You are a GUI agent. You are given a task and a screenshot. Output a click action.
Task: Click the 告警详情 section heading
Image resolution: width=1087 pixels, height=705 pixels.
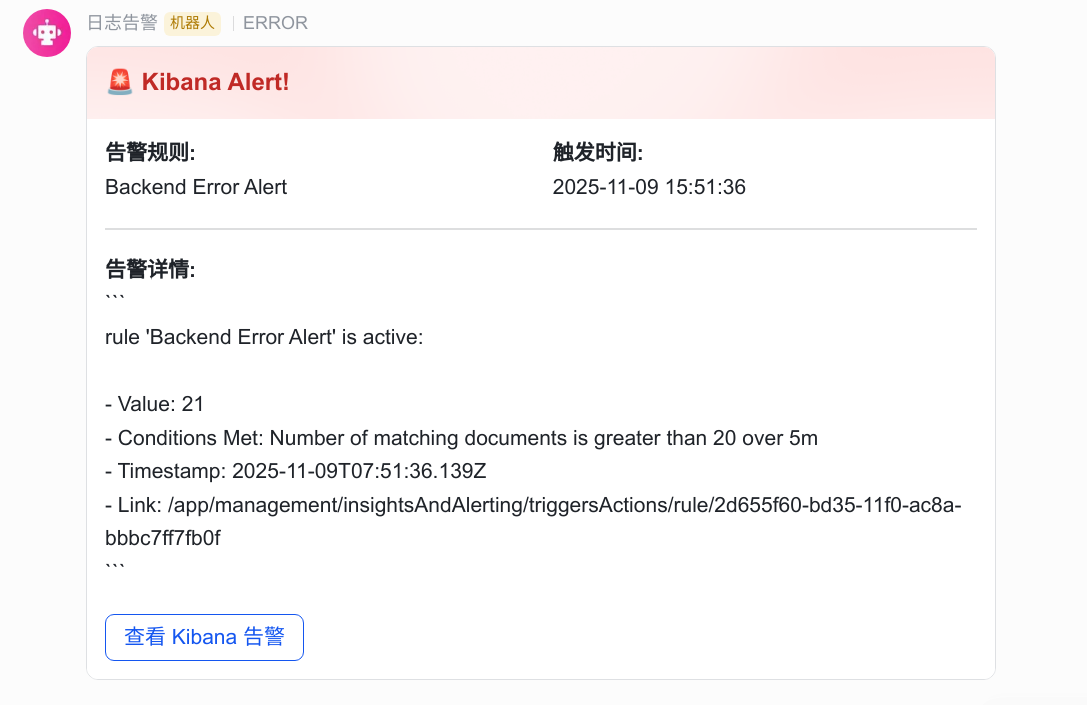pos(150,269)
